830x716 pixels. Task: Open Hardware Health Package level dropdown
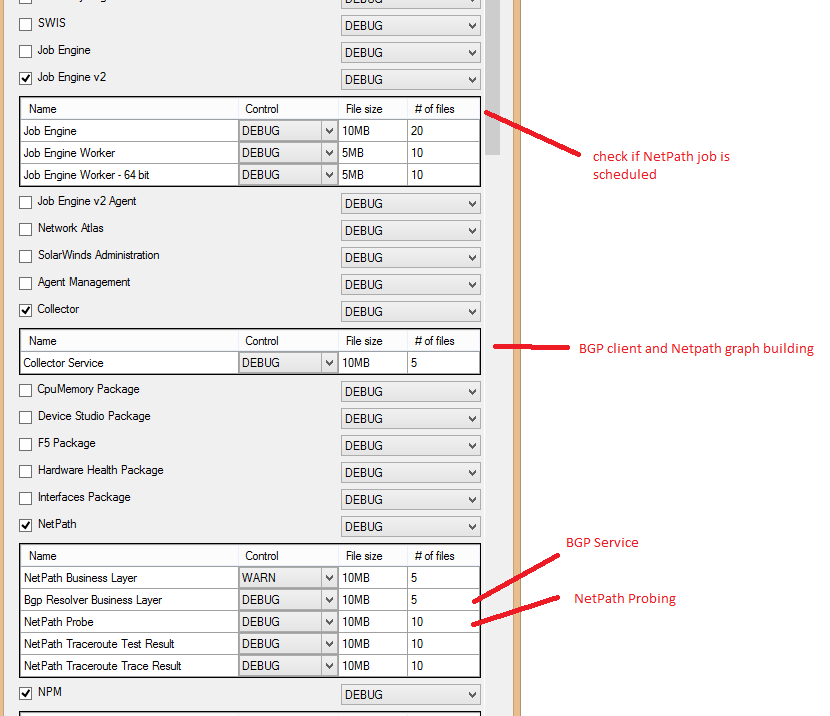[411, 473]
